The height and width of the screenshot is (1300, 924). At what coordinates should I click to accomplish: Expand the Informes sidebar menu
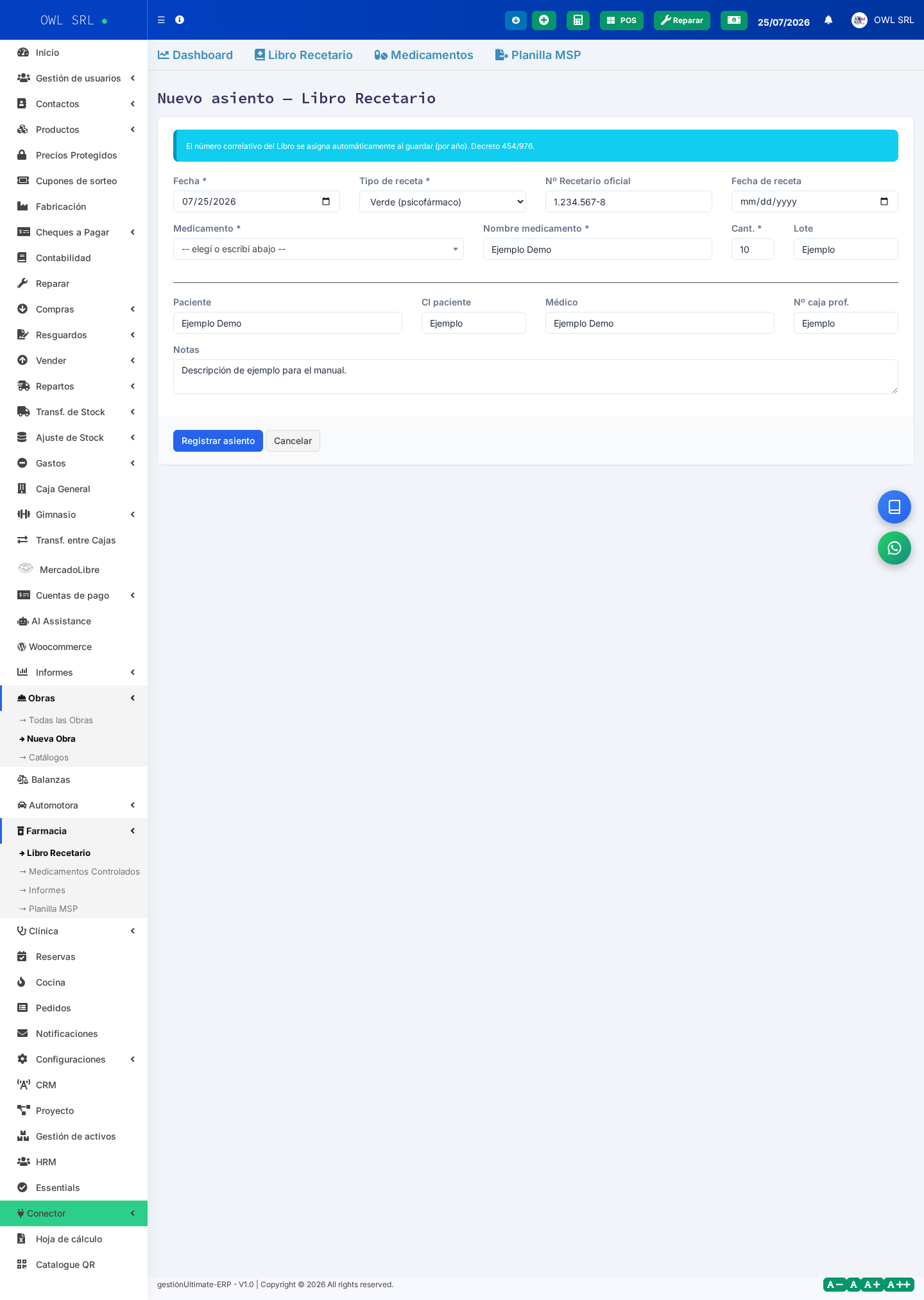click(74, 672)
